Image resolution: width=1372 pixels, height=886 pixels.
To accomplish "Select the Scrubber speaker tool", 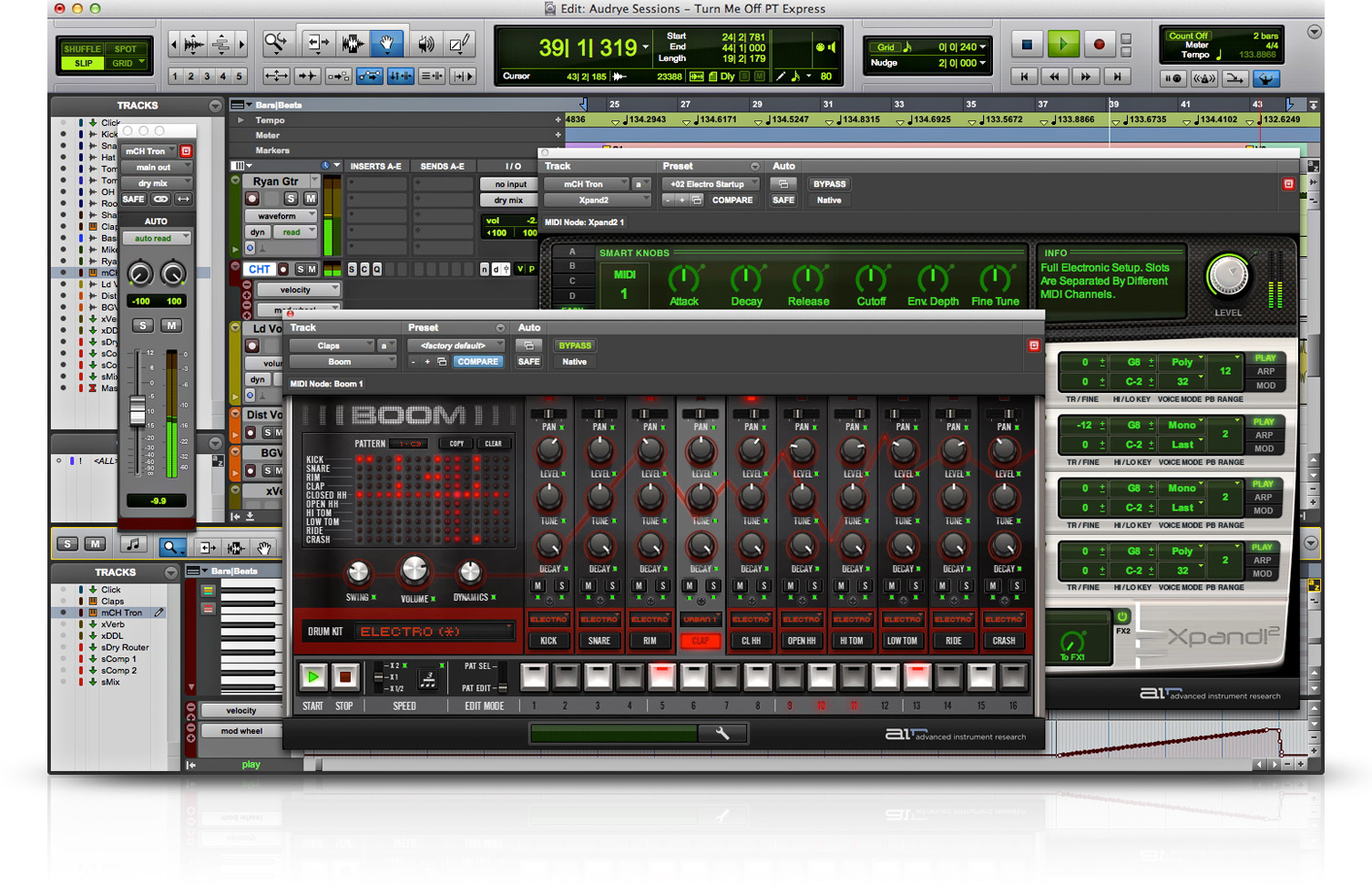I will pyautogui.click(x=425, y=43).
